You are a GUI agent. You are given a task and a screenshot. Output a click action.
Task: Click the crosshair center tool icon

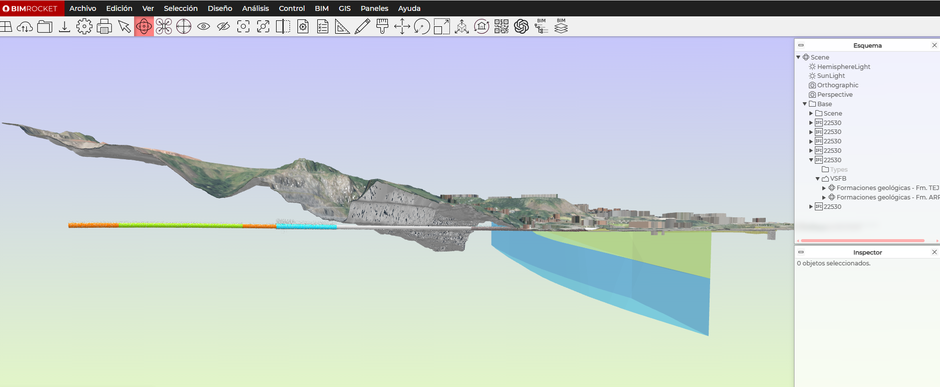tap(183, 26)
